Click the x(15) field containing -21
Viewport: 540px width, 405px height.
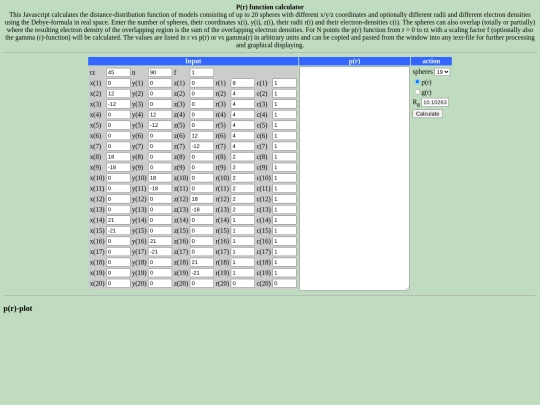118,231
